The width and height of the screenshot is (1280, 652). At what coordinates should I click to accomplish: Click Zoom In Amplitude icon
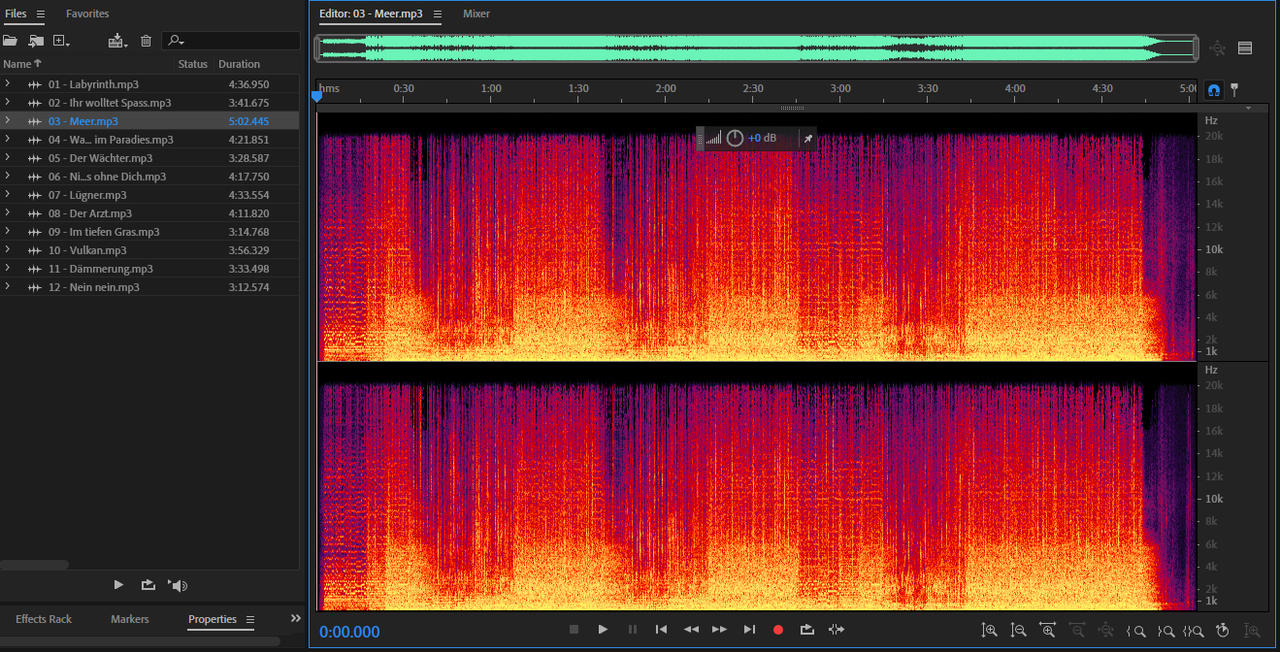pos(989,630)
